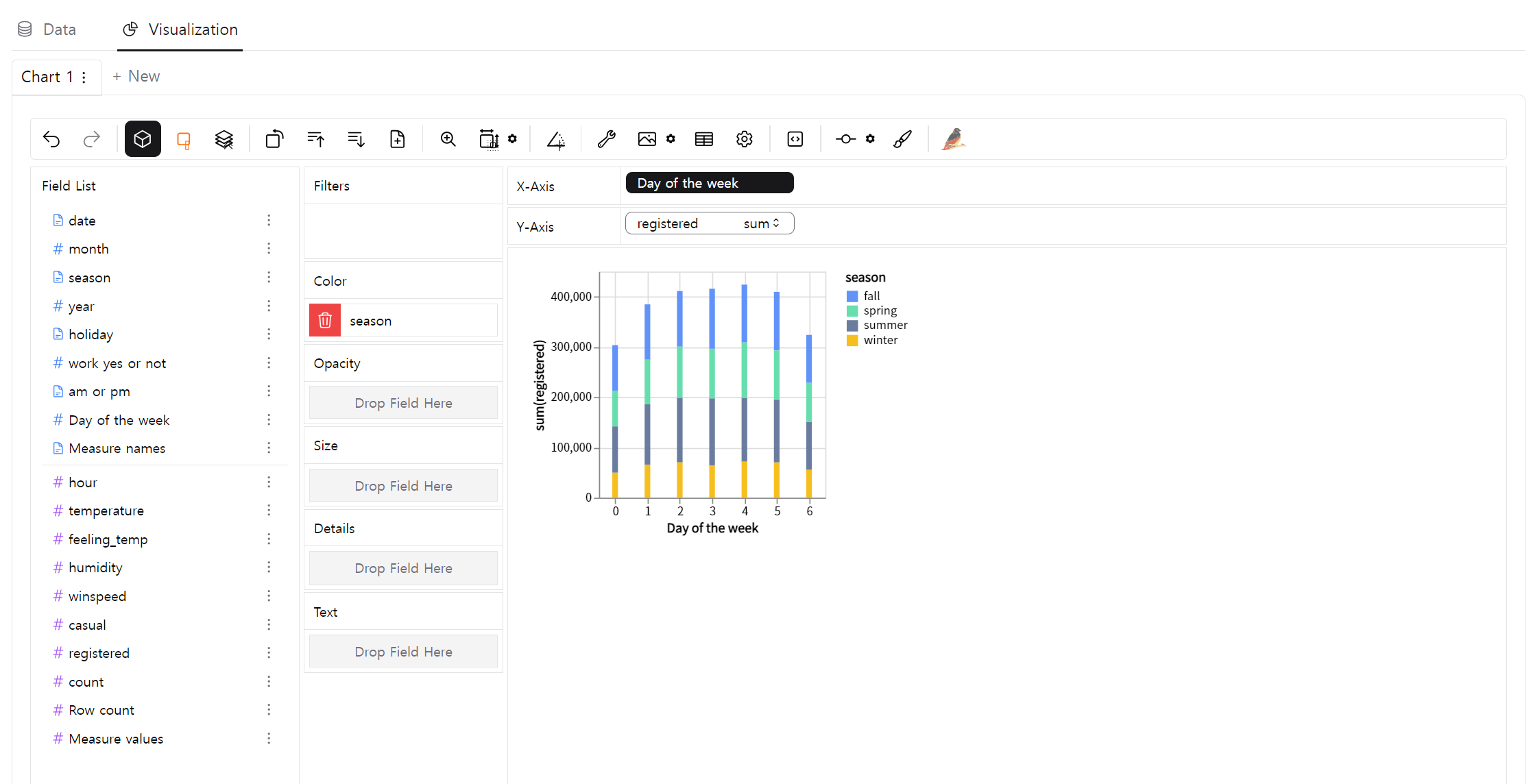Viewport: 1531px width, 784px height.
Task: Open the sum aggregation dropdown
Action: click(x=761, y=223)
